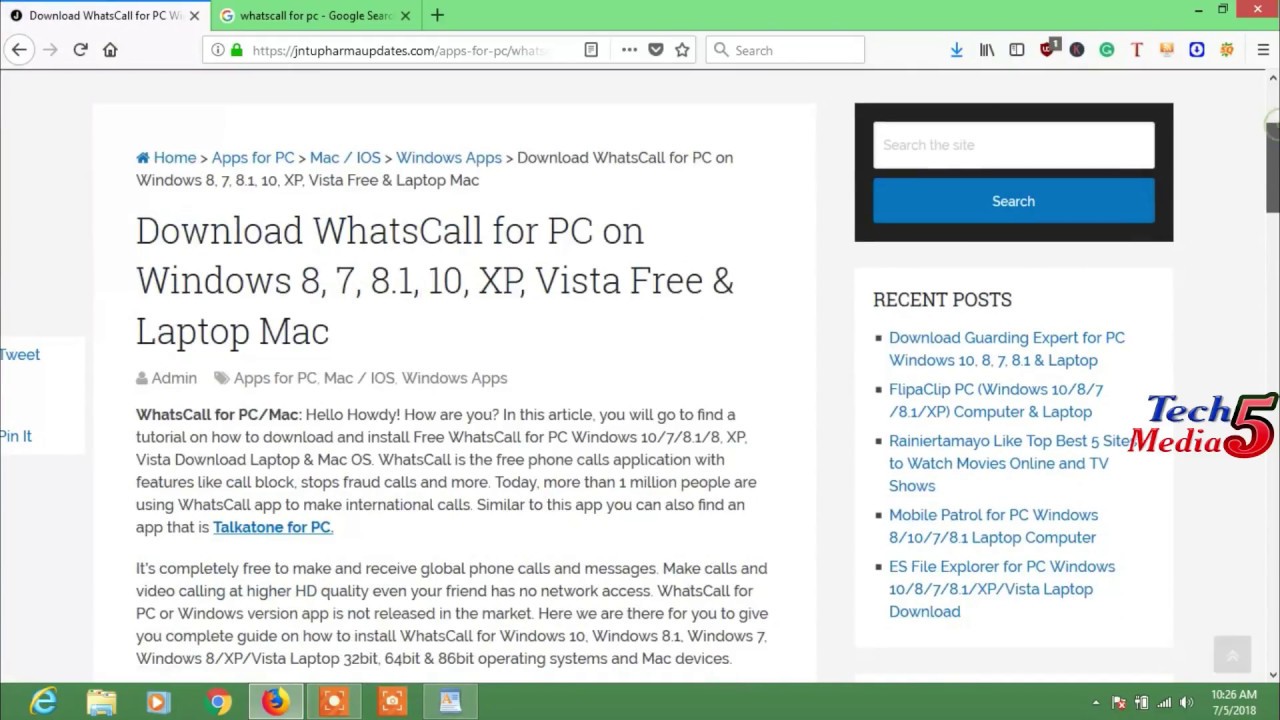Image resolution: width=1280 pixels, height=720 pixels.
Task: Open 'FlipaClip PC' recent post
Action: [996, 400]
